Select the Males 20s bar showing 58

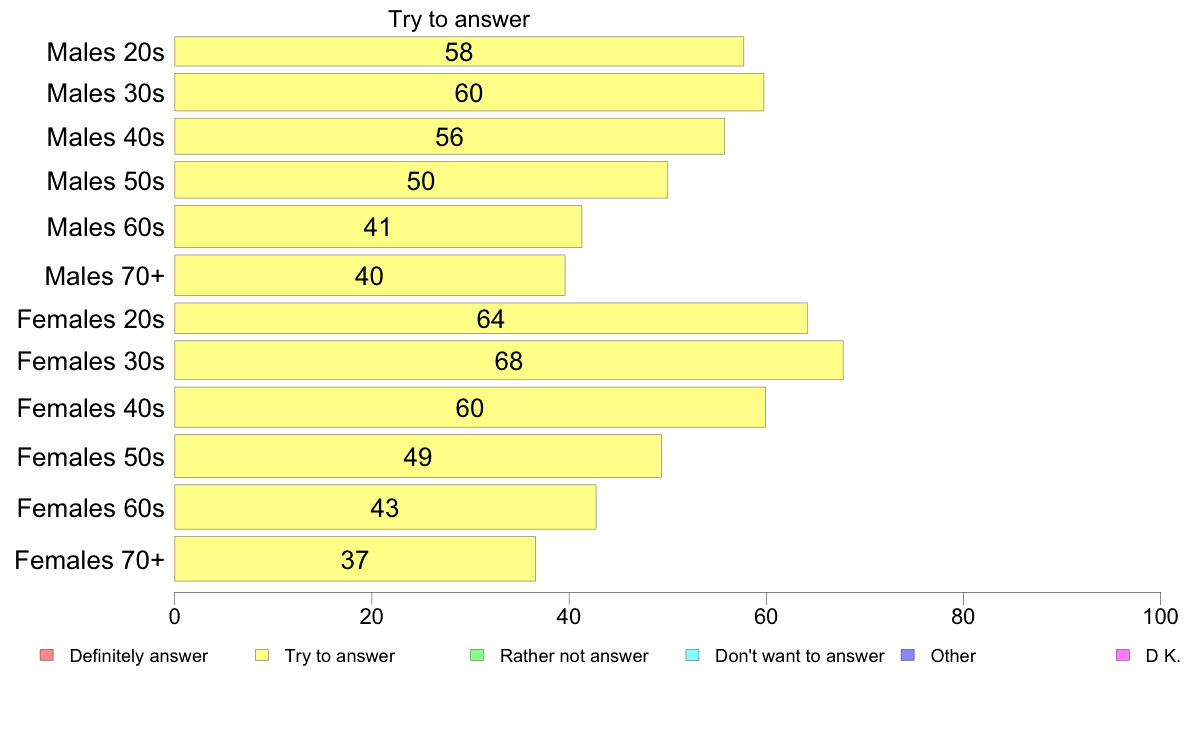coord(459,52)
